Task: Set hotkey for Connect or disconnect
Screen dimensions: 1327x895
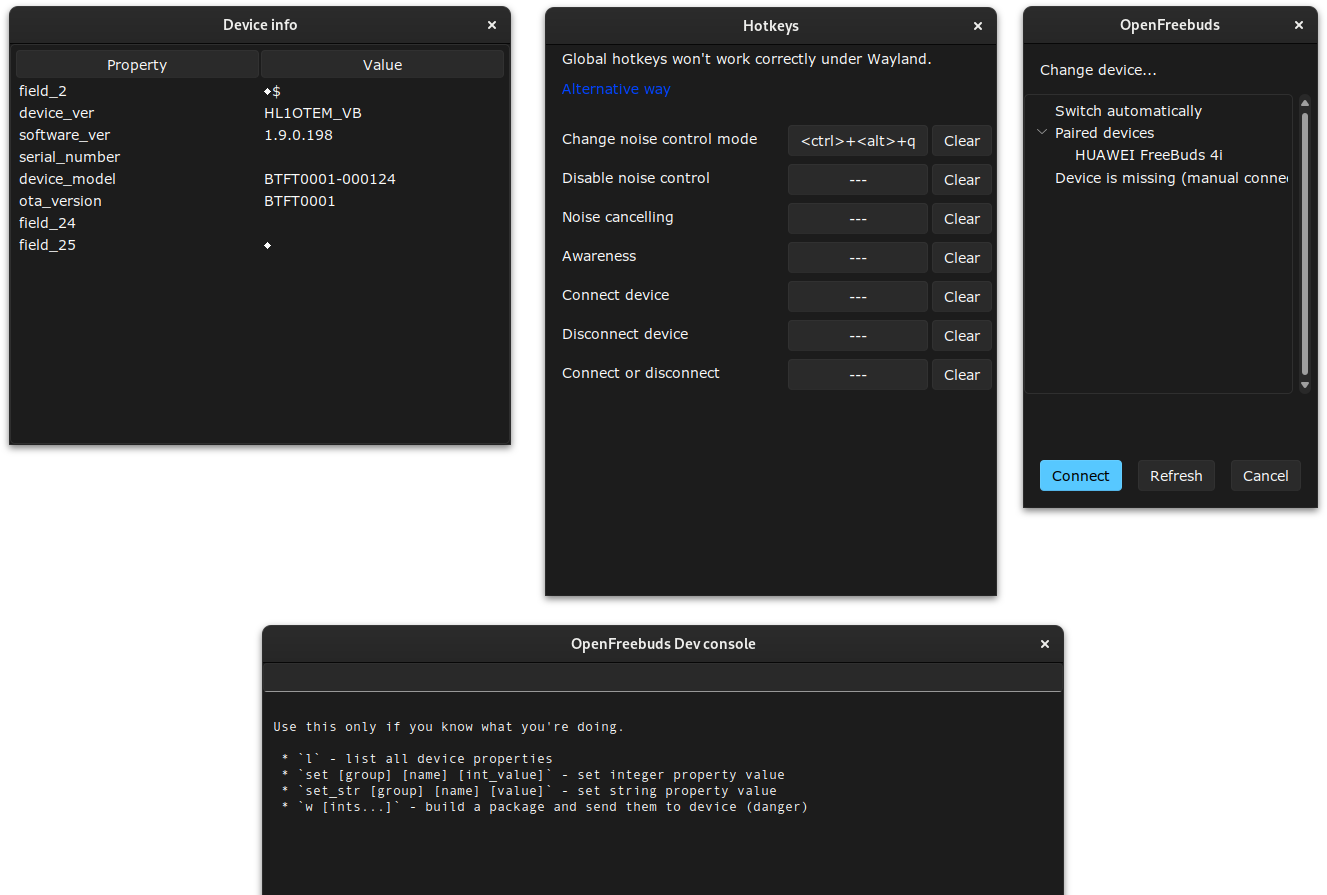Action: [858, 375]
